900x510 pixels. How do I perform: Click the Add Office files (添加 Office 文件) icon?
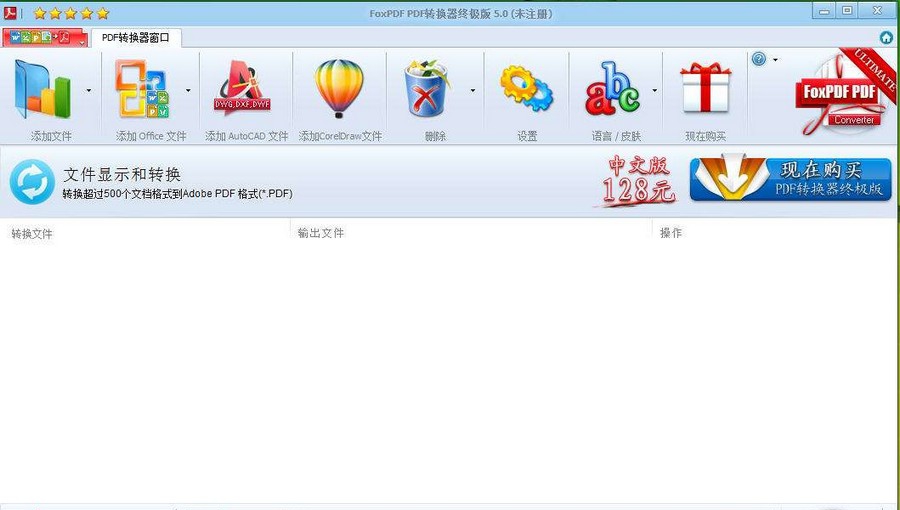tap(142, 89)
